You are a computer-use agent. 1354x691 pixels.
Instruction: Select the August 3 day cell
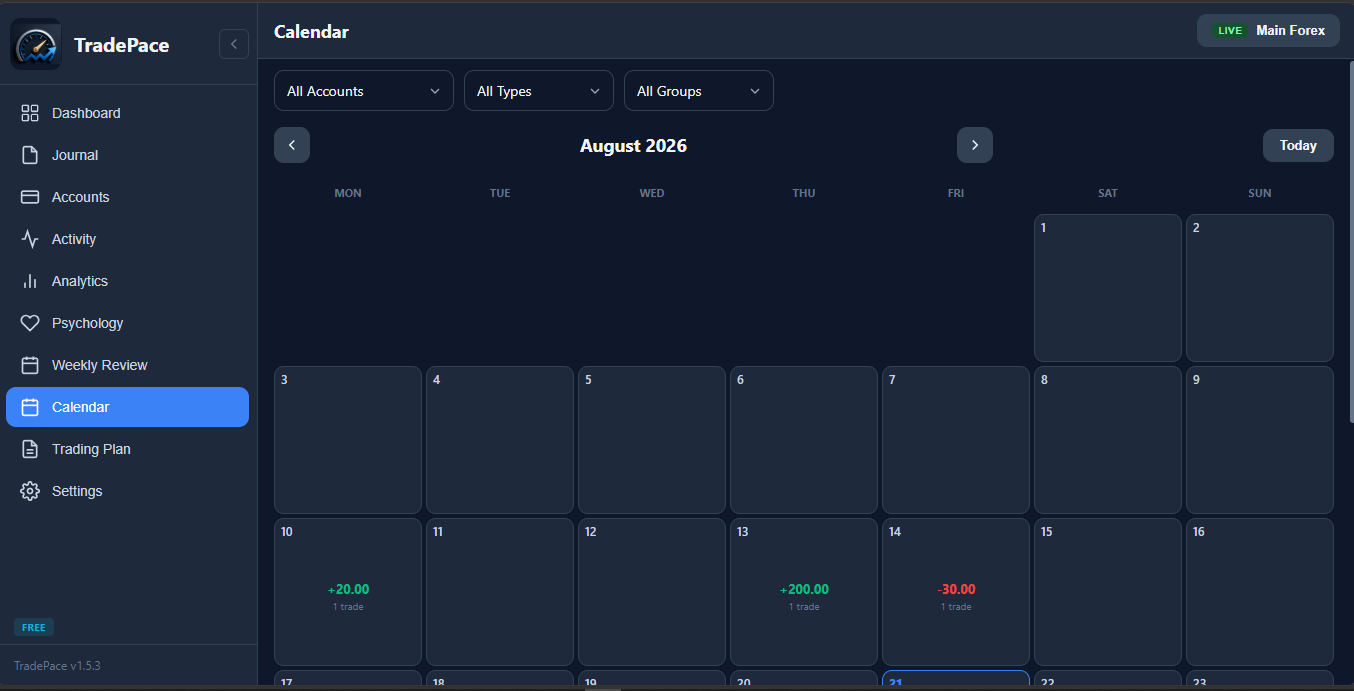[x=348, y=440]
